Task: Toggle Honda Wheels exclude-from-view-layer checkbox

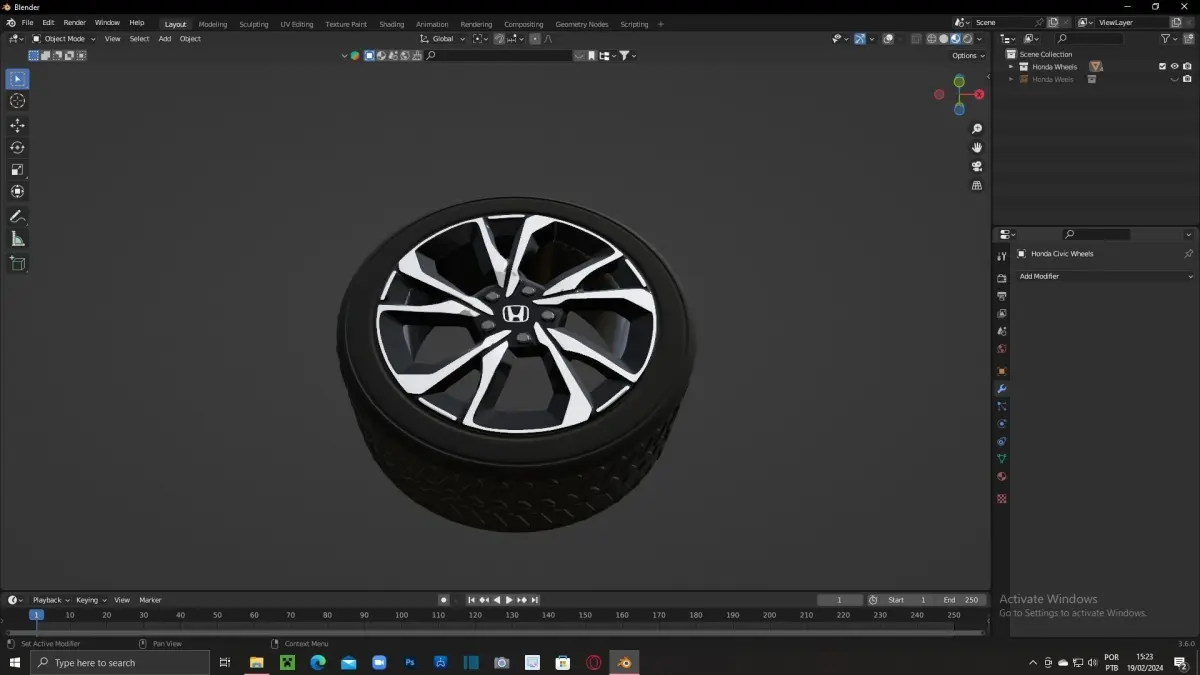Action: pyautogui.click(x=1162, y=67)
